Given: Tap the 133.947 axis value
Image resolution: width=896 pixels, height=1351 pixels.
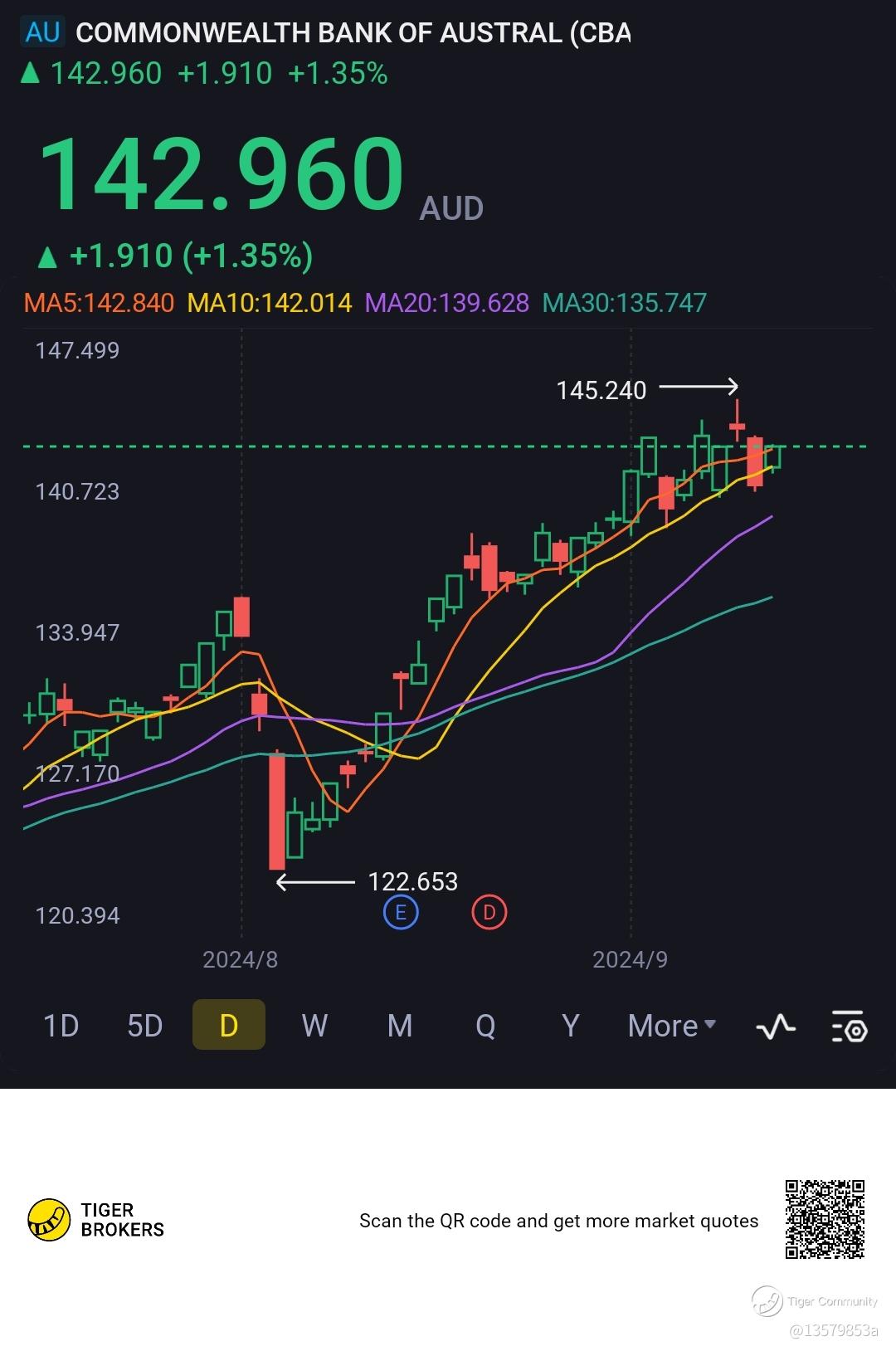Looking at the screenshot, I should pyautogui.click(x=77, y=632).
